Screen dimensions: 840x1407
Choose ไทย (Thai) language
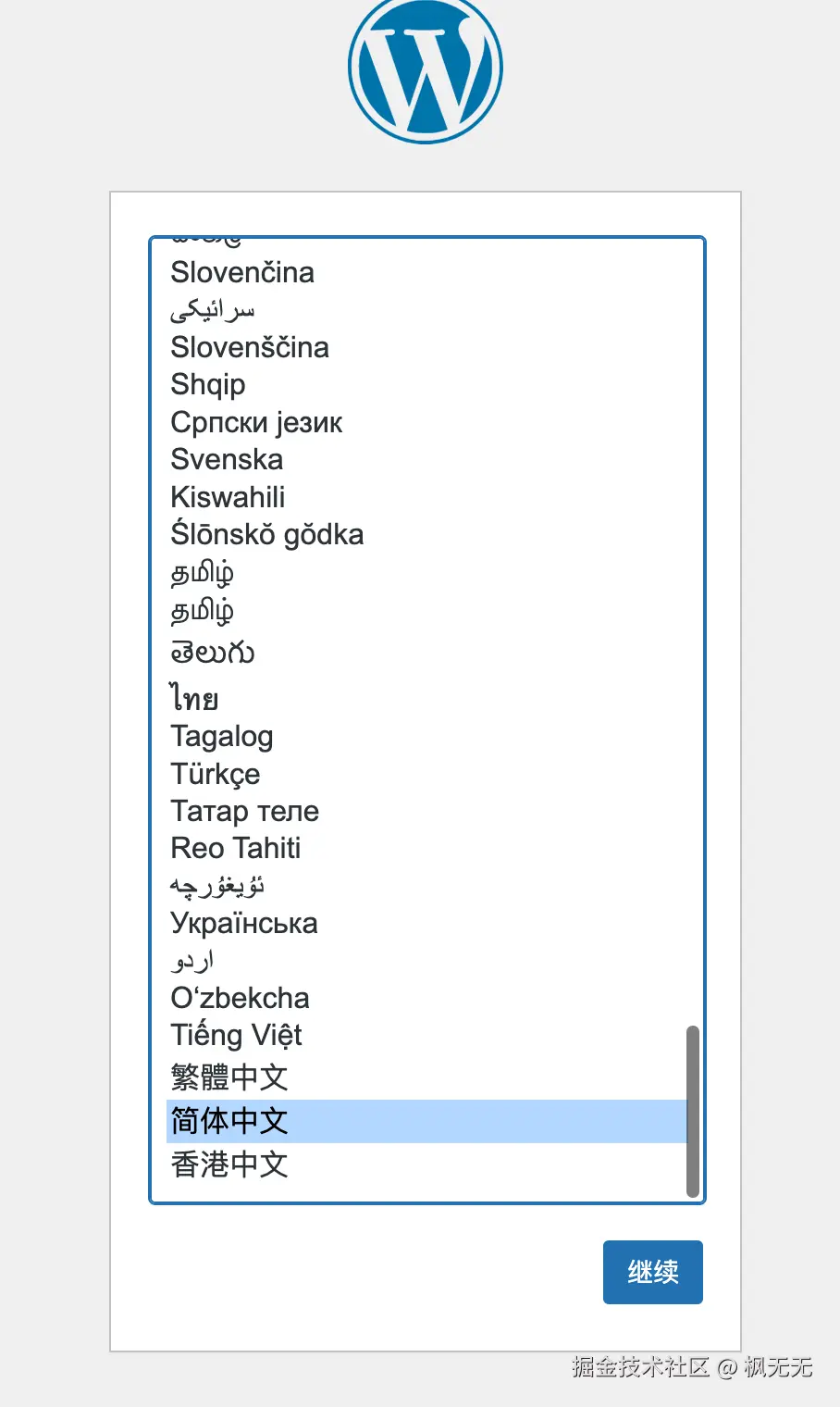point(194,698)
